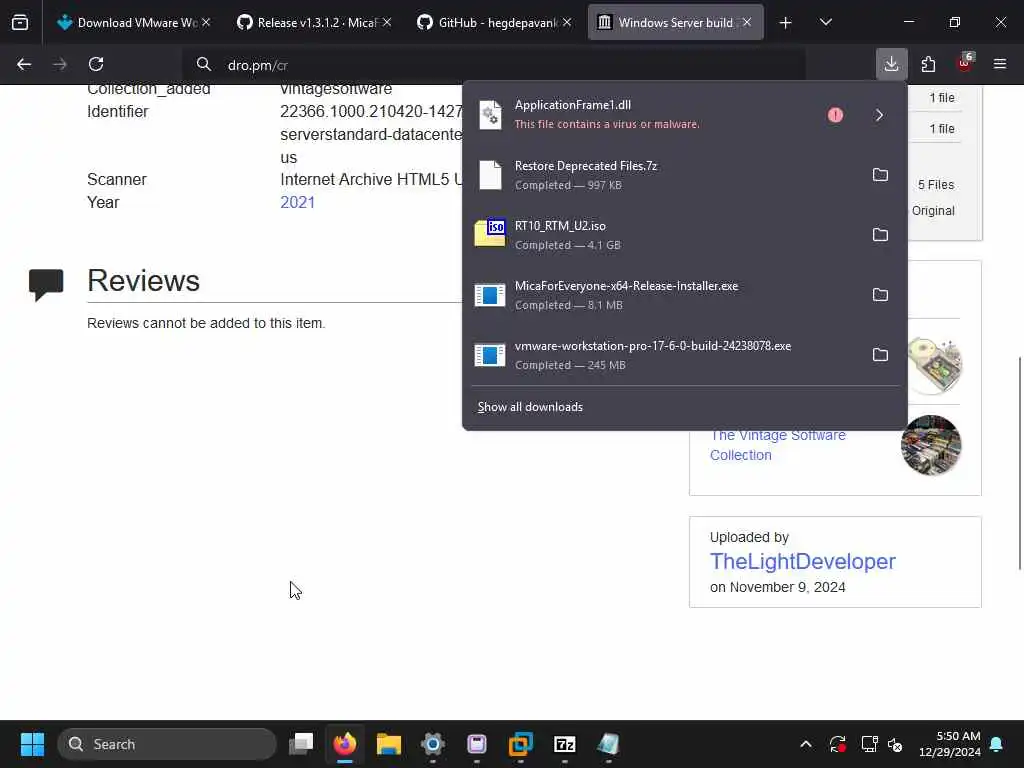Open TheLightDeveloper uploader profile

(x=803, y=562)
